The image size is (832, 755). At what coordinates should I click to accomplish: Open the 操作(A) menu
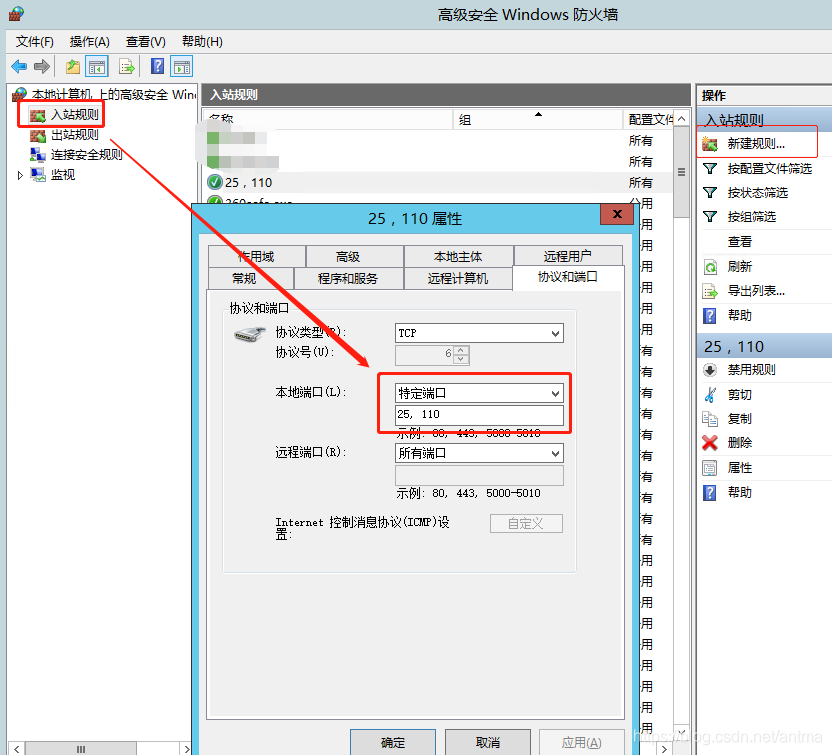pos(89,41)
